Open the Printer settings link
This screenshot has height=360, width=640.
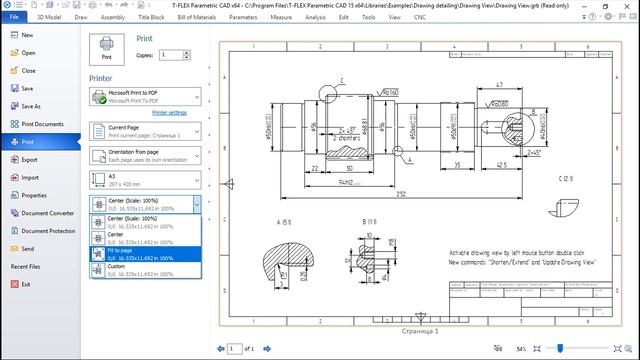click(169, 113)
